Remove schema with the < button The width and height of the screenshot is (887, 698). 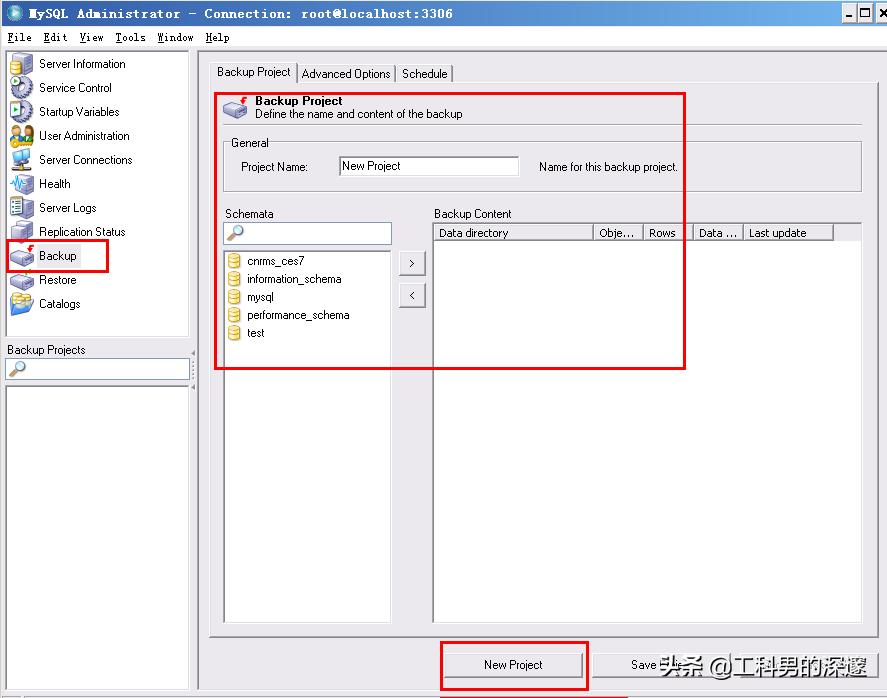tap(412, 295)
